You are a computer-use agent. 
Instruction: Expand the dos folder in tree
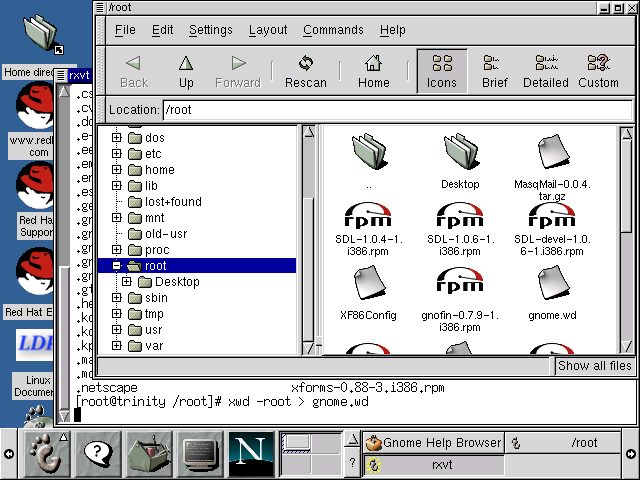(117, 138)
